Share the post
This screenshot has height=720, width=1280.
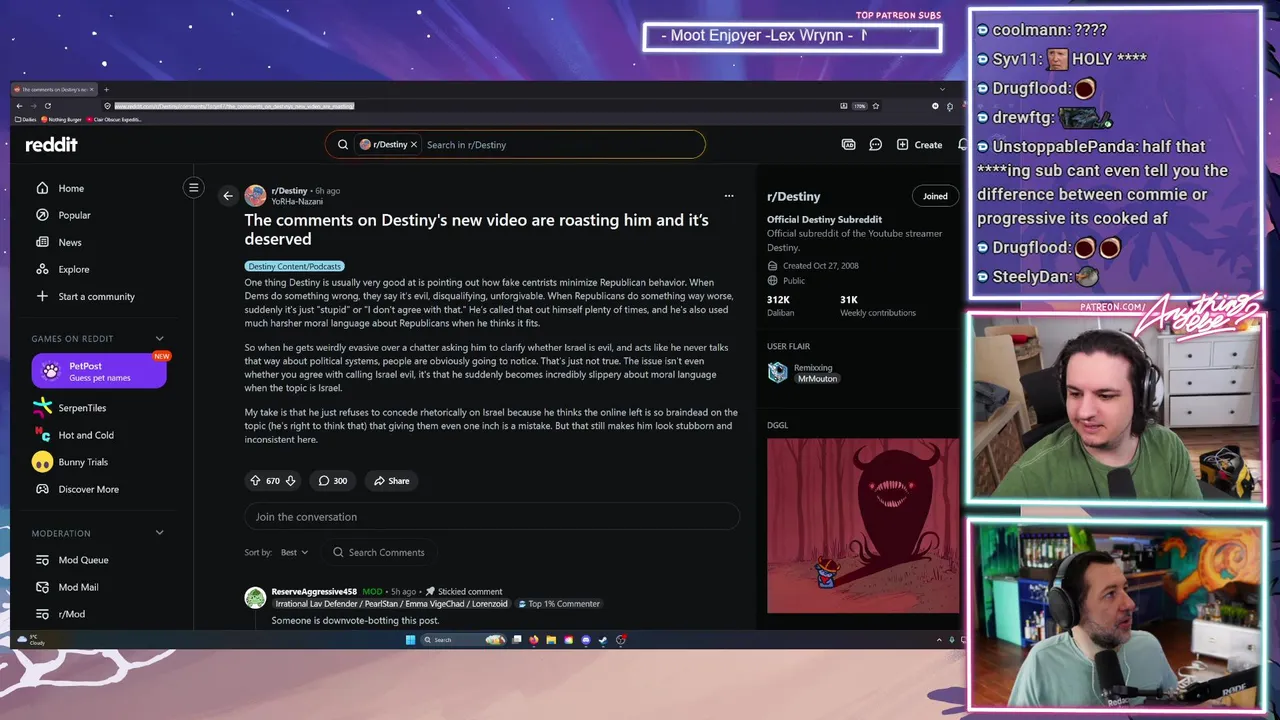point(391,481)
